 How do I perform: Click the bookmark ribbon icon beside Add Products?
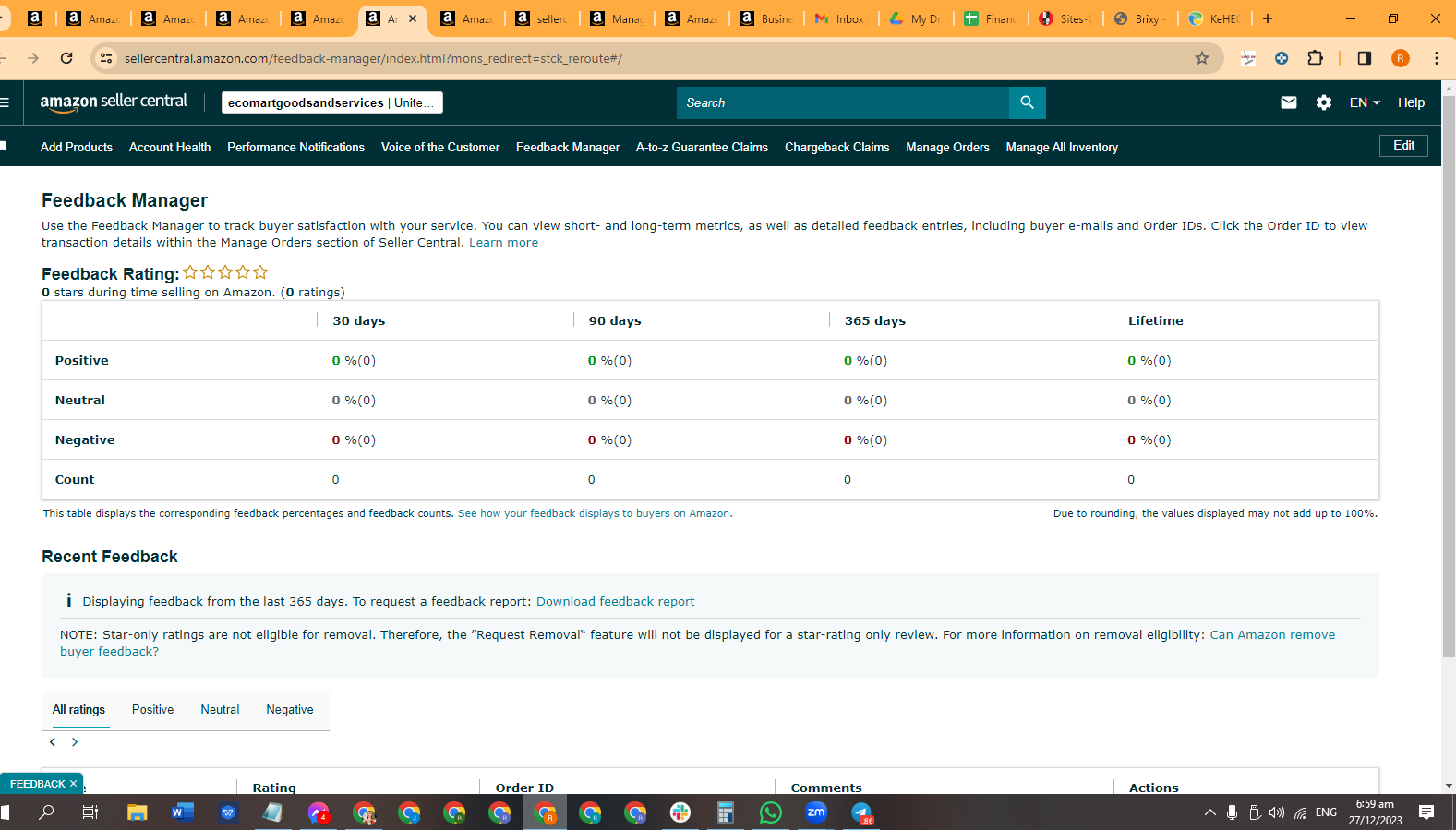click(x=4, y=147)
